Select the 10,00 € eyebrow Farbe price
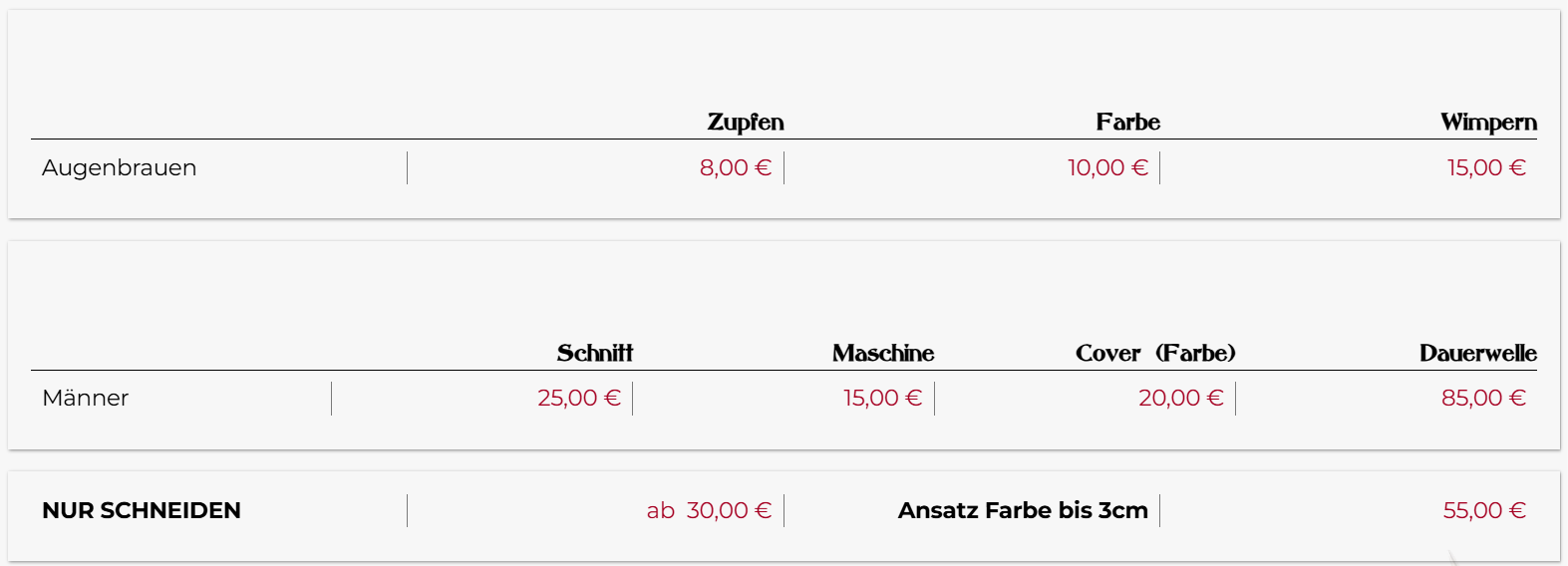The height and width of the screenshot is (566, 1568). point(1107,167)
